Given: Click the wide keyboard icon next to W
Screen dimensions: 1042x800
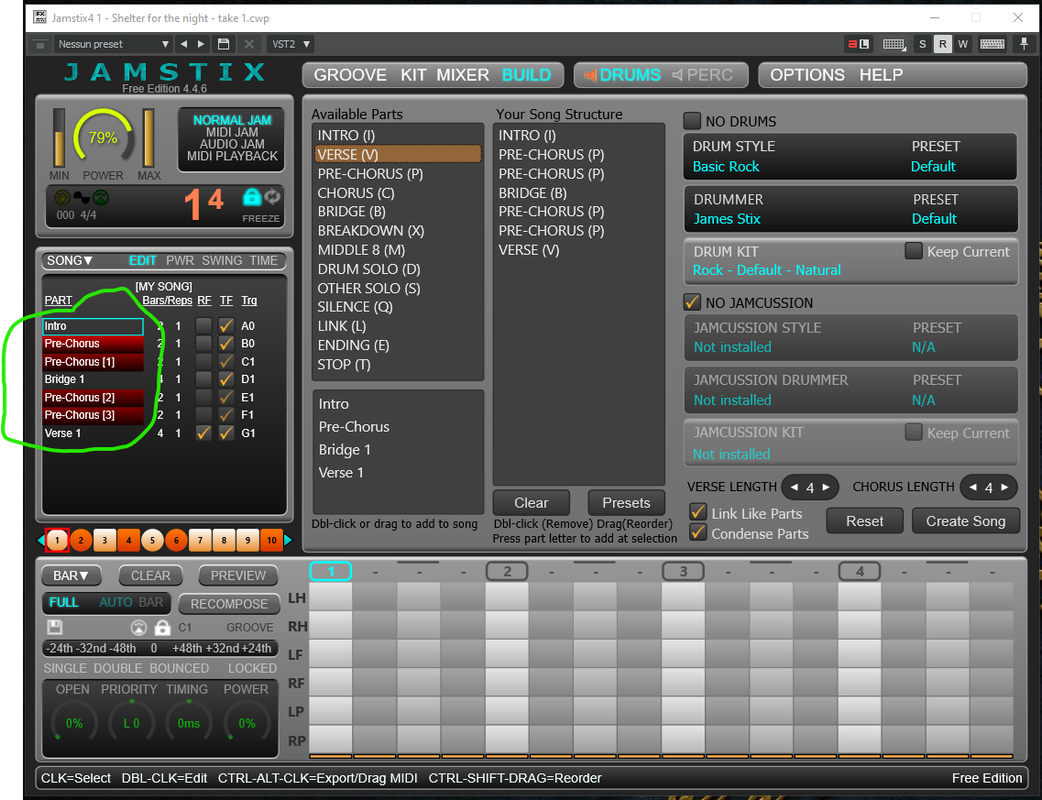Looking at the screenshot, I should [x=992, y=44].
